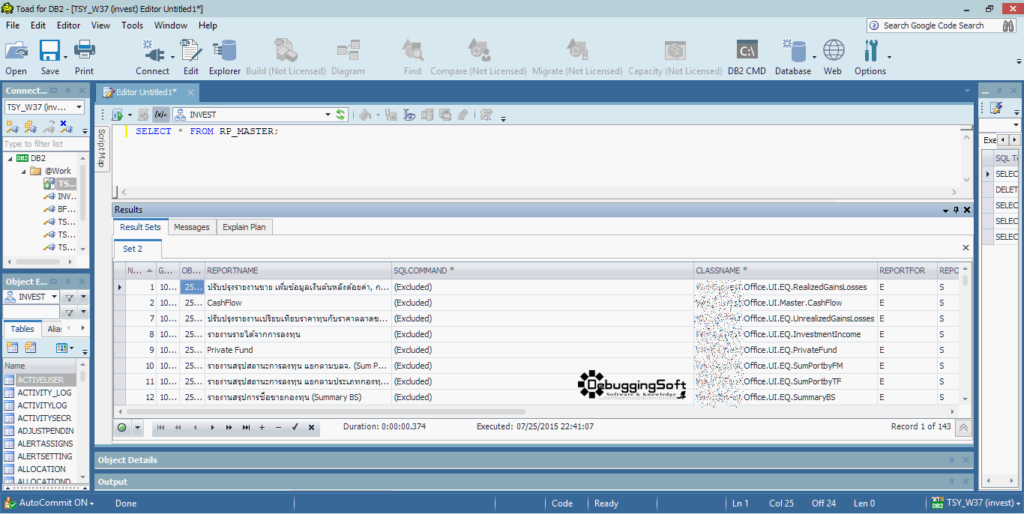The image size is (1024, 514).
Task: Open the ScriptMap side tab
Action: pyautogui.click(x=101, y=148)
